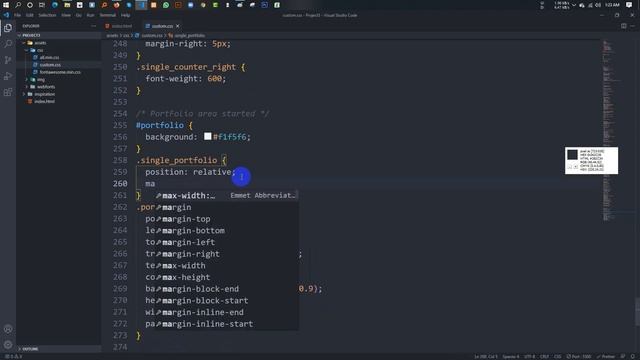Change the CRLF end-of-line setting

click(x=544, y=357)
